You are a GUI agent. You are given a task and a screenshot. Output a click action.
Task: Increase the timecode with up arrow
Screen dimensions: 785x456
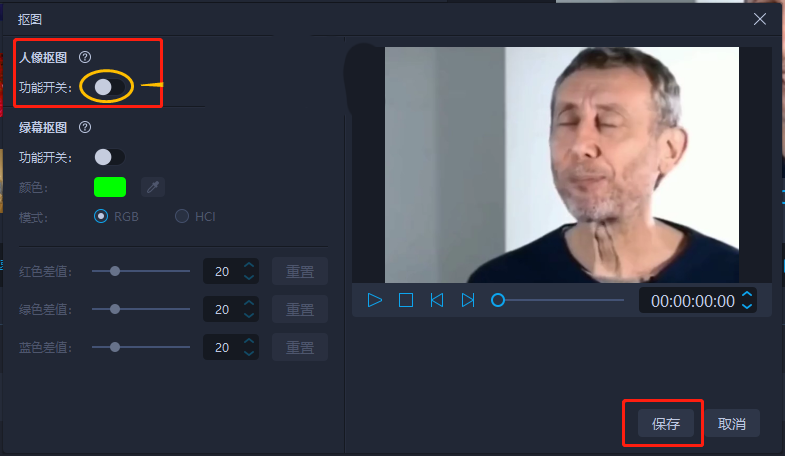click(x=747, y=294)
